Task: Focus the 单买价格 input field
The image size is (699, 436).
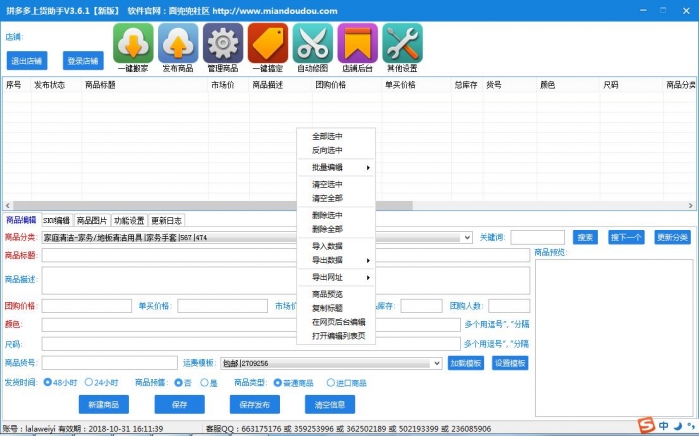Action: pos(222,306)
